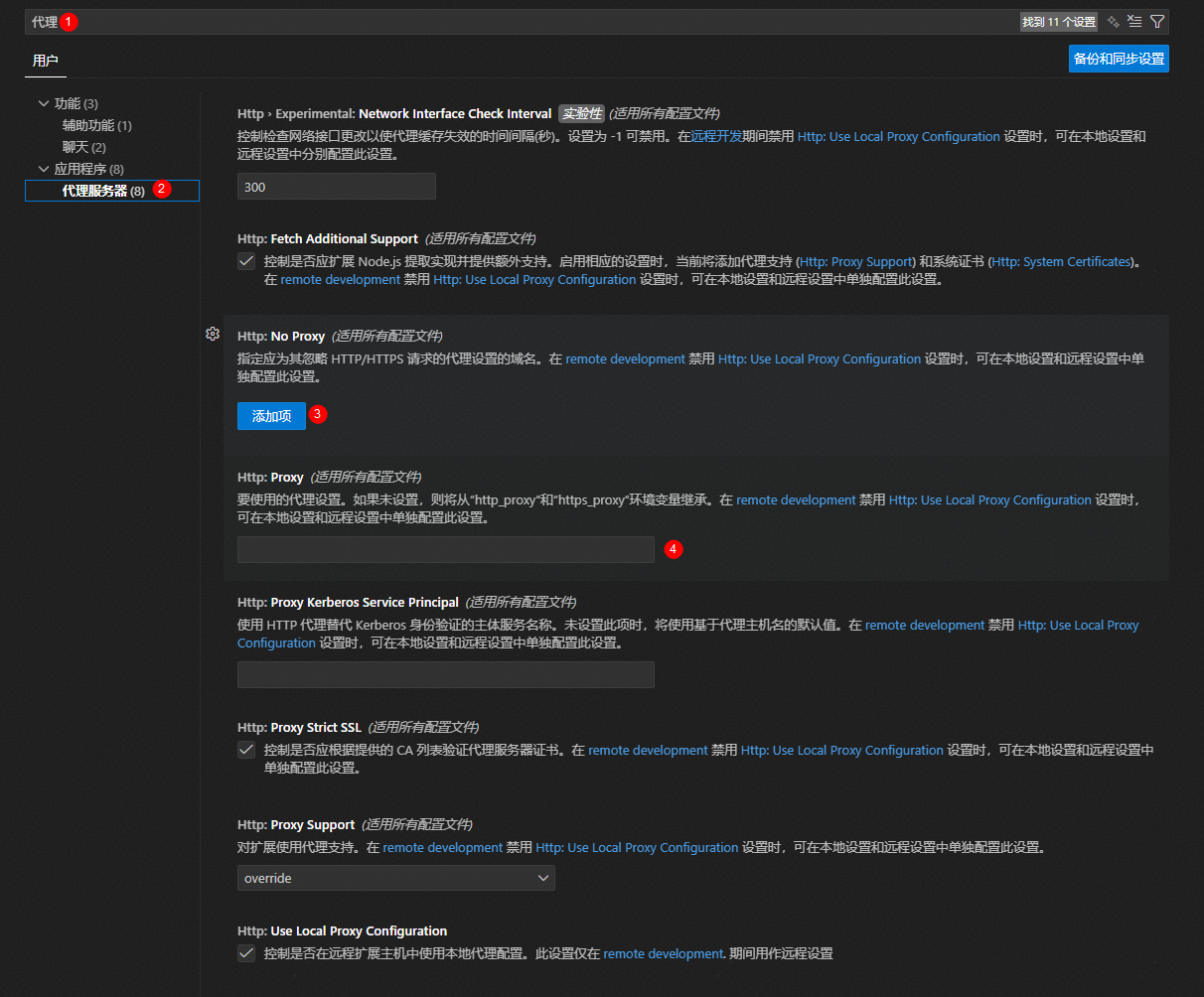Click 添加项 button under No Proxy
The width and height of the screenshot is (1204, 997).
271,416
